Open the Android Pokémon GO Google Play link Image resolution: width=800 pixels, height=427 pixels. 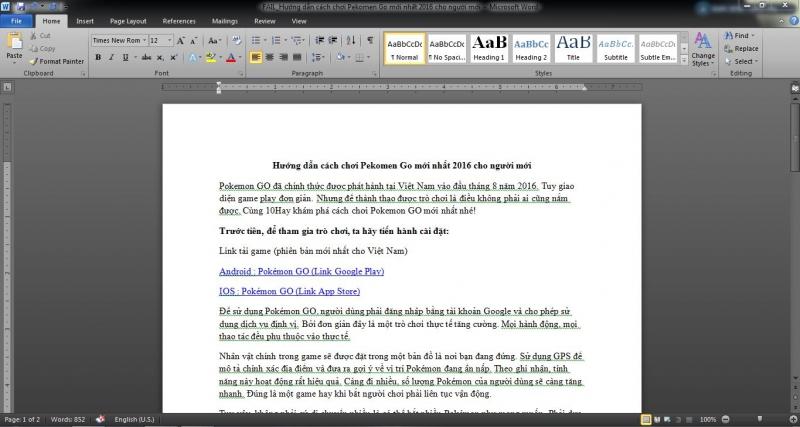(x=302, y=271)
